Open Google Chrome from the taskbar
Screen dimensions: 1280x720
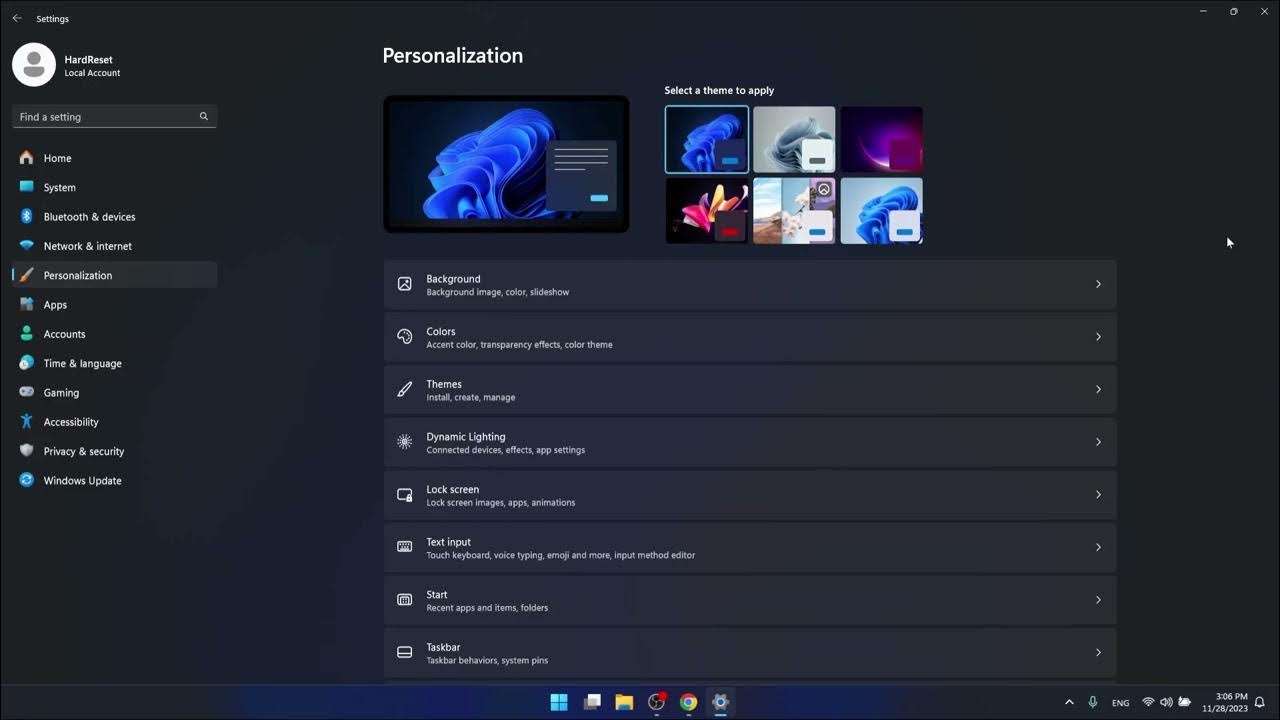[688, 702]
